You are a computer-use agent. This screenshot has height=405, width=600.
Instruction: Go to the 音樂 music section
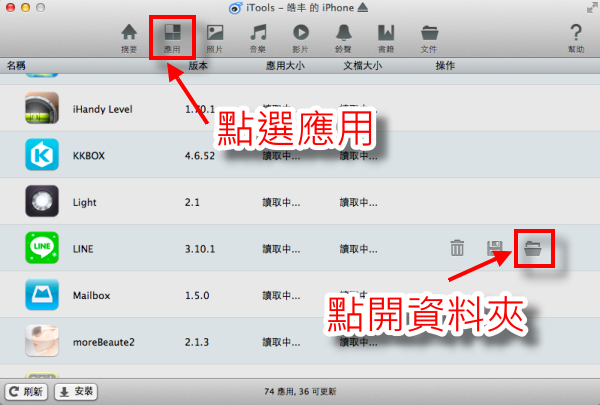[x=258, y=38]
